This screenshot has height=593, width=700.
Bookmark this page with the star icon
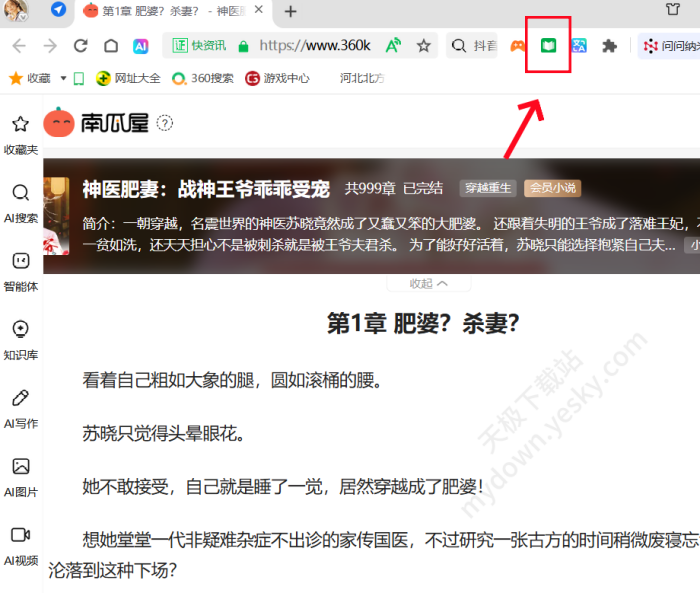(424, 46)
